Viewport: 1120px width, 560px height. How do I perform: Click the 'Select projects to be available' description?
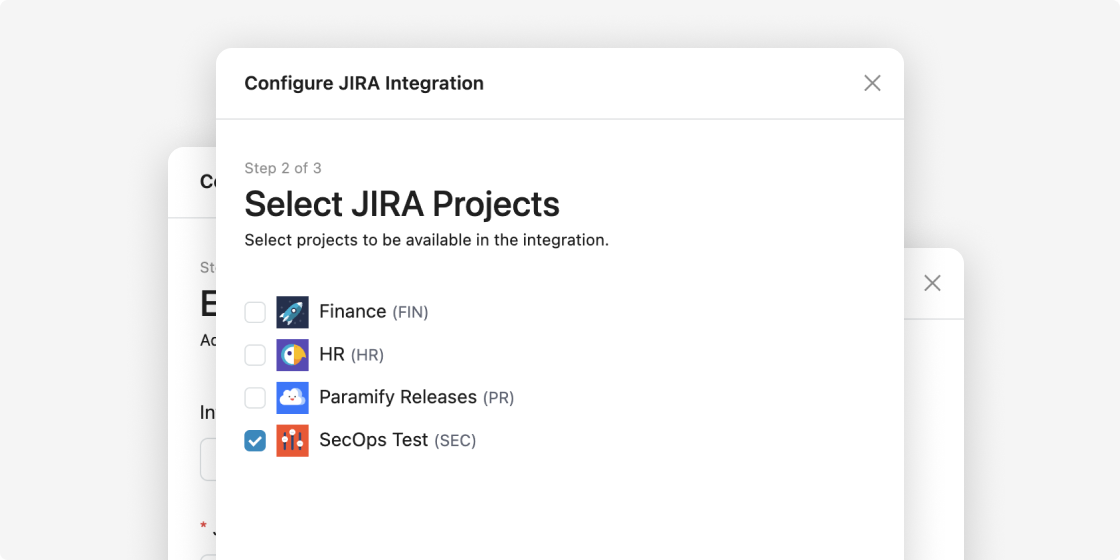coord(426,241)
